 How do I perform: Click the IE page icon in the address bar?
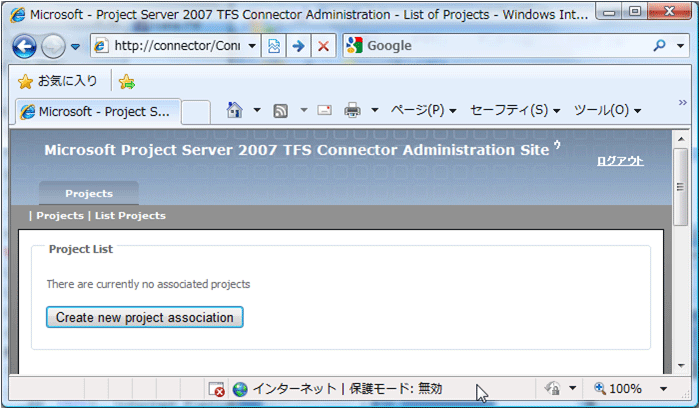[101, 46]
